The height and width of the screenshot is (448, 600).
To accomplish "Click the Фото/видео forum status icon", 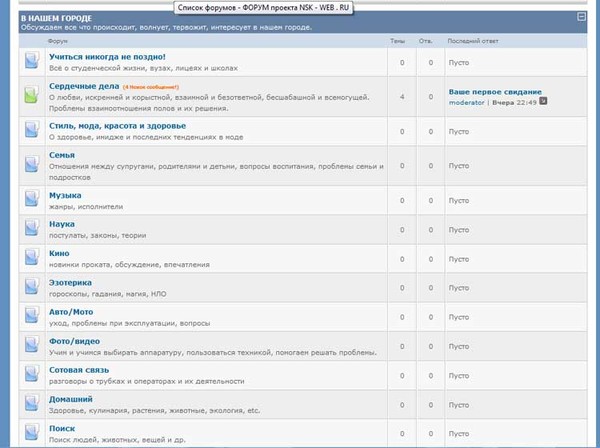I will [32, 344].
